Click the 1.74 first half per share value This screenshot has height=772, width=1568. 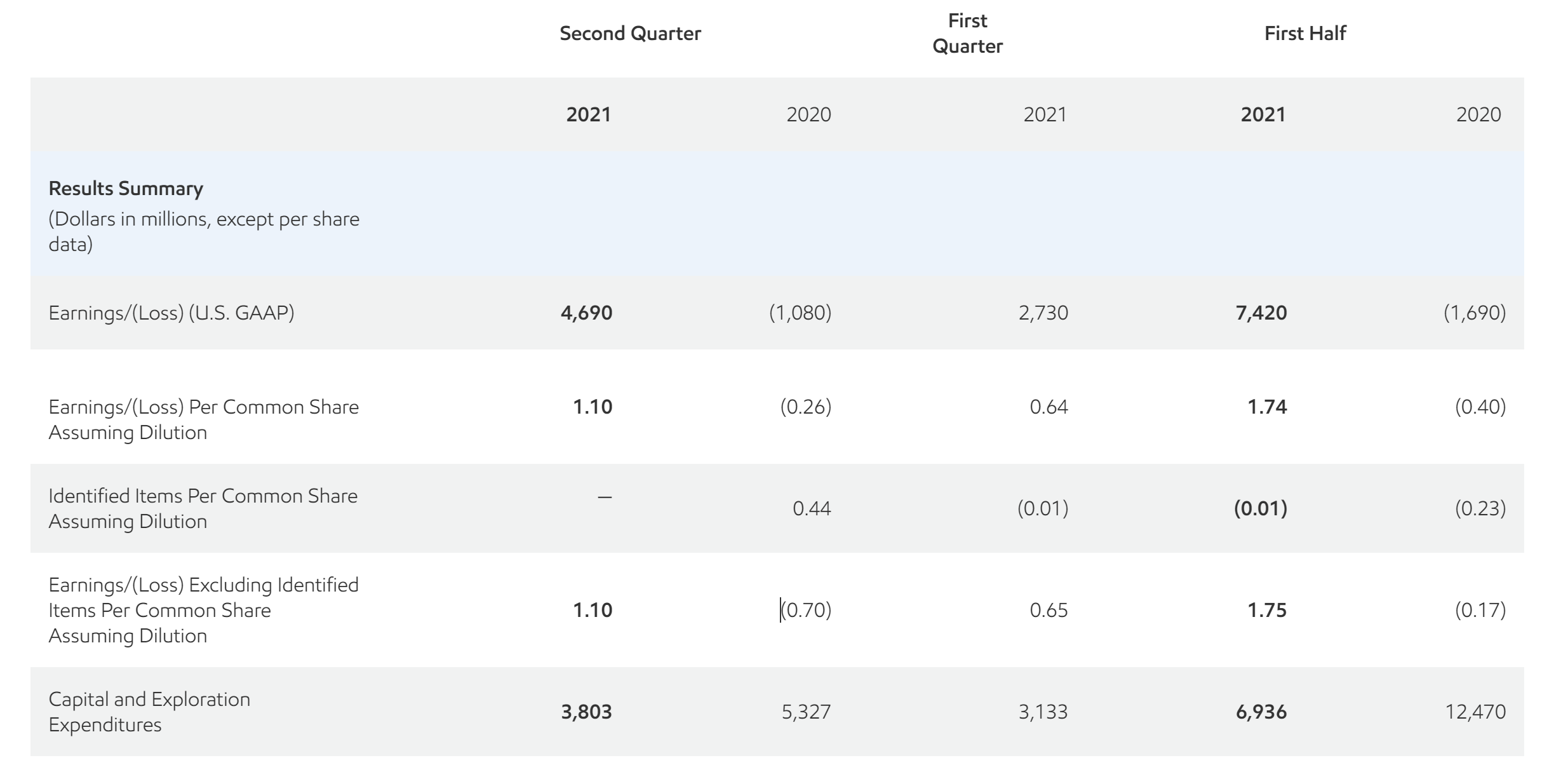[1267, 407]
